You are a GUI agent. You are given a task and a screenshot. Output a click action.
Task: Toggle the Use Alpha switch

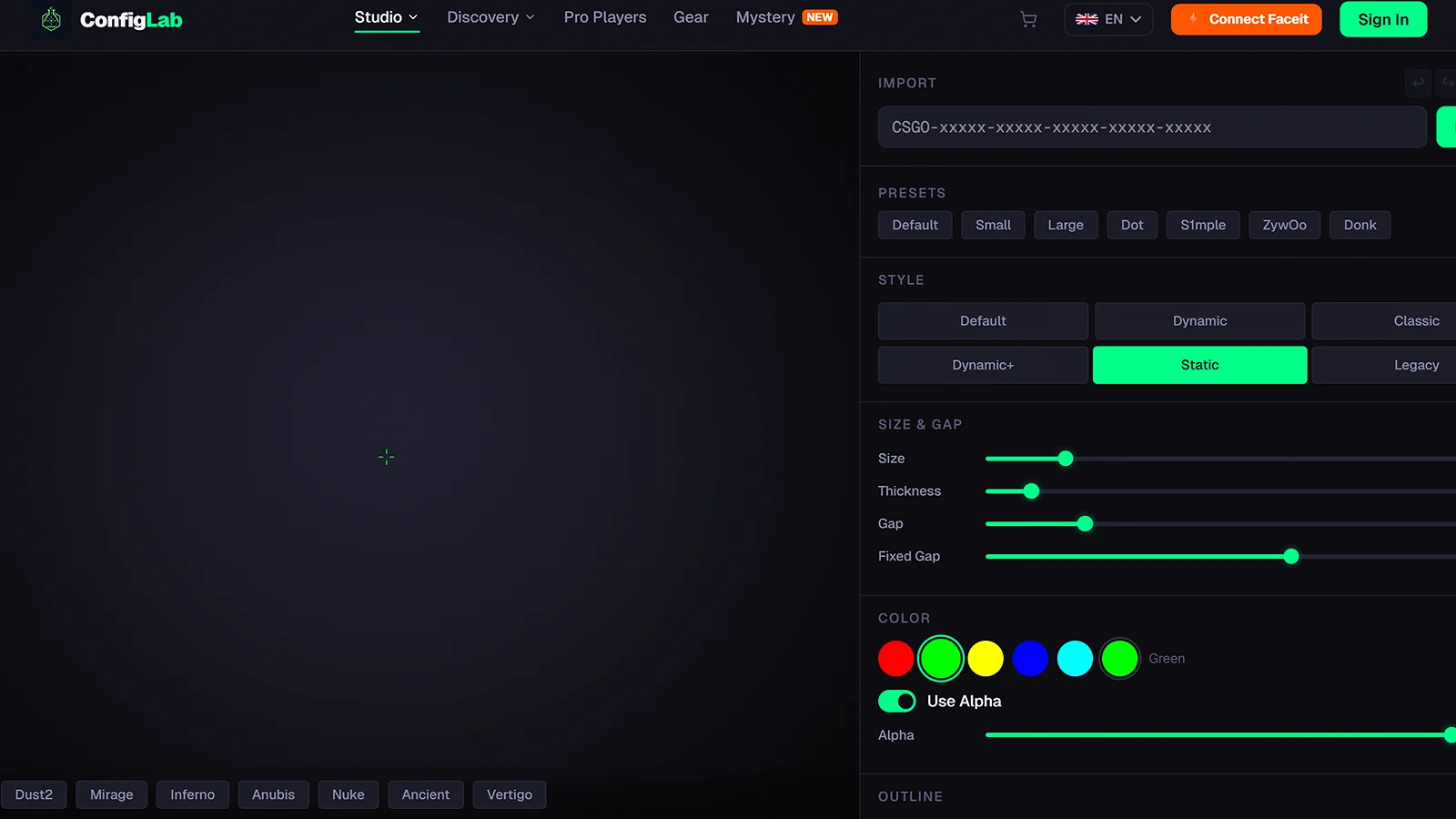tap(896, 701)
